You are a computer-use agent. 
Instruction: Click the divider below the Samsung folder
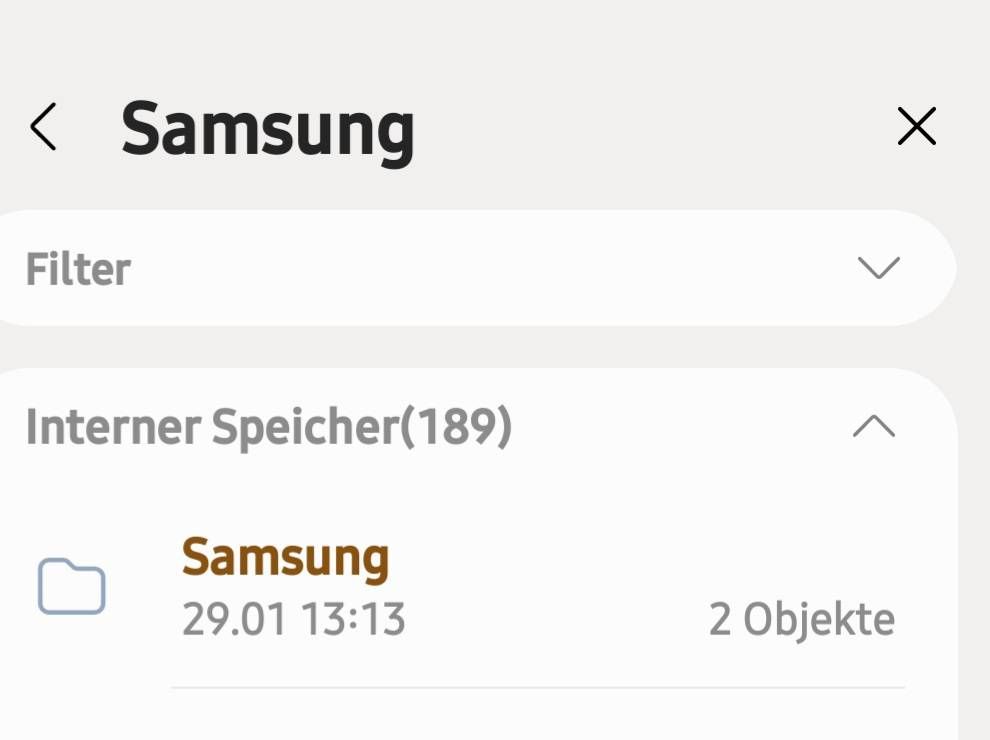(538, 688)
